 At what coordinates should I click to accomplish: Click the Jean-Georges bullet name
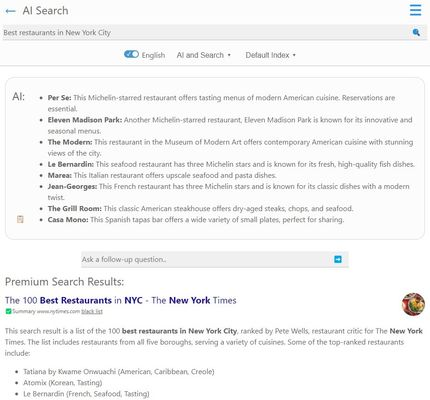[72, 186]
